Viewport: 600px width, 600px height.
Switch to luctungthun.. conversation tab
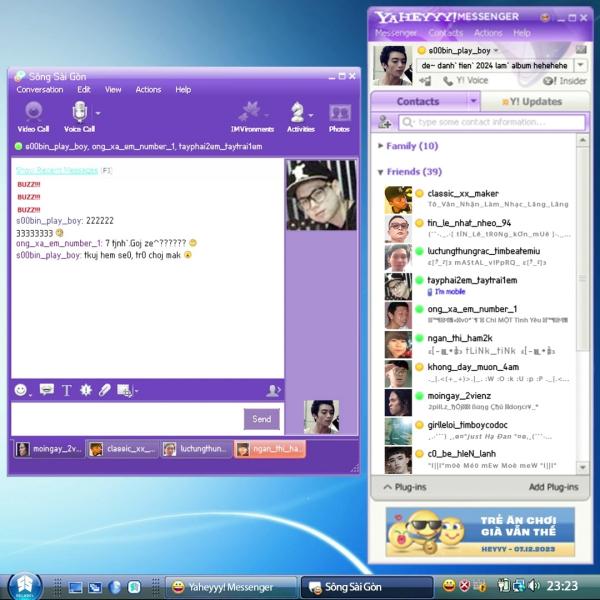(x=196, y=449)
